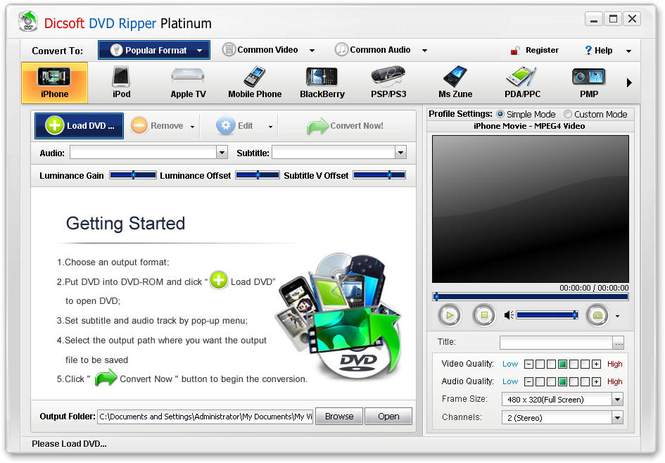The width and height of the screenshot is (665, 463).
Task: Click the Title input field
Action: click(x=556, y=343)
